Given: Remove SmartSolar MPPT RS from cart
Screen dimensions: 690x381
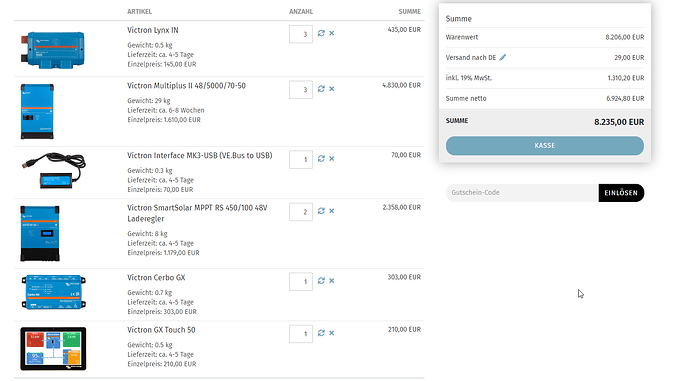Looking at the screenshot, I should pyautogui.click(x=332, y=211).
